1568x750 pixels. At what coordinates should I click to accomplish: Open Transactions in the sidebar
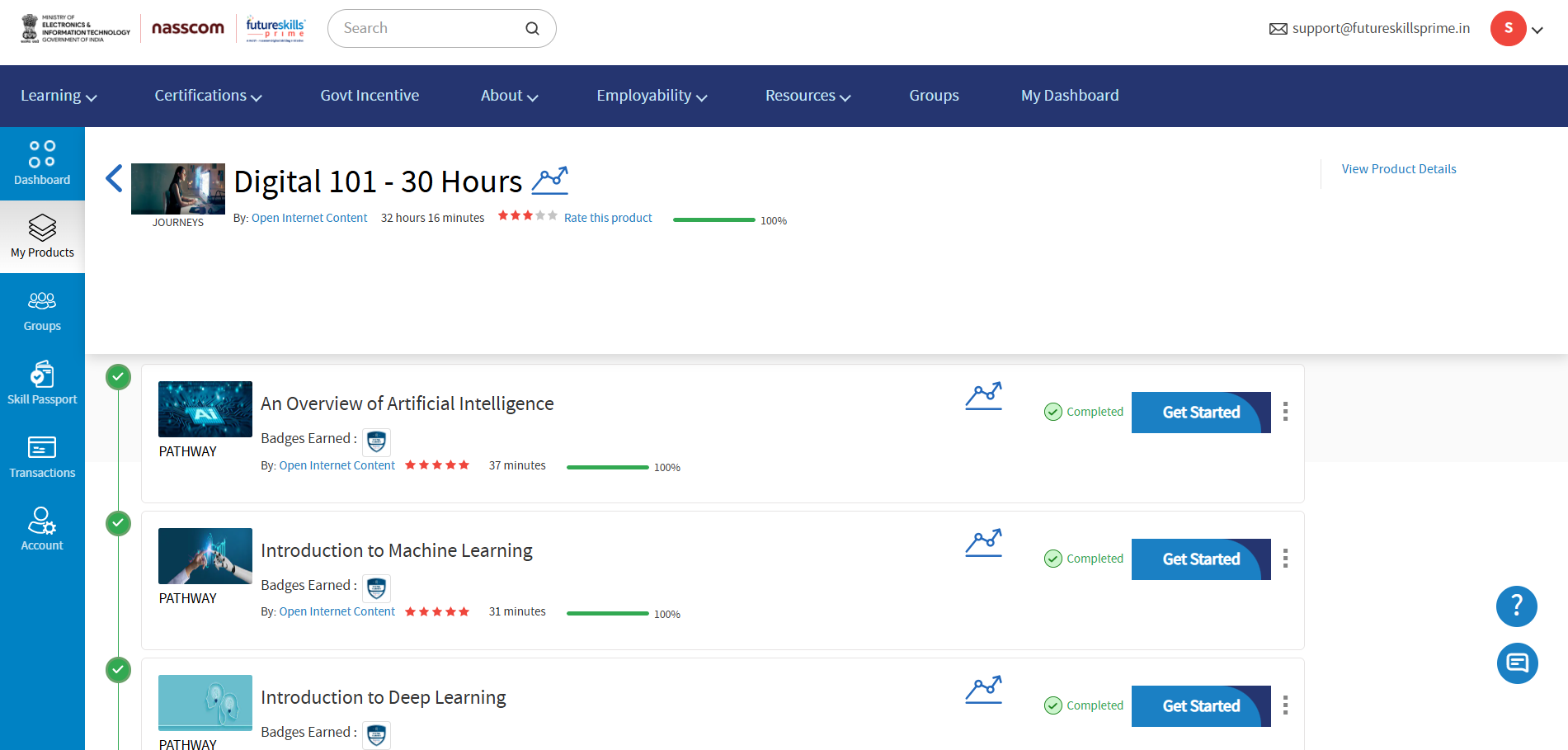coord(42,456)
